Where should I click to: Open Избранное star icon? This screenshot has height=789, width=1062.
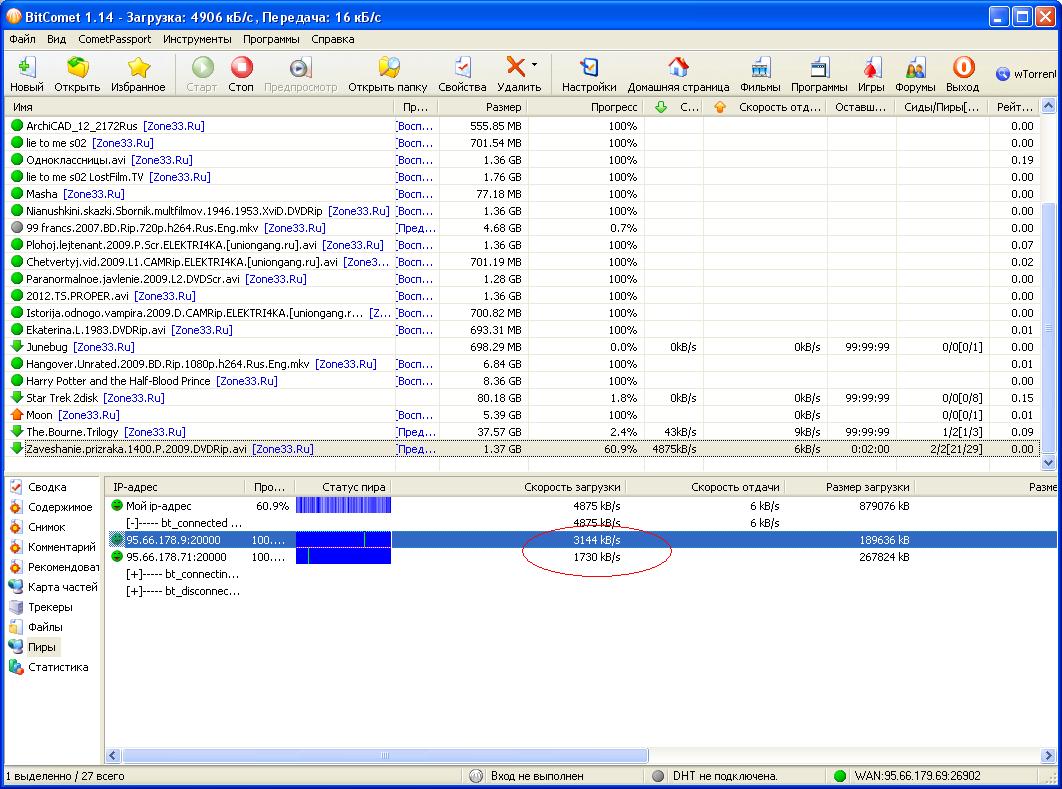138,68
